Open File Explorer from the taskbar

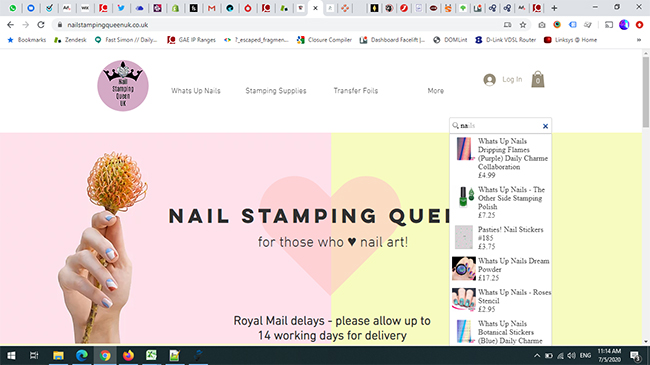58,355
